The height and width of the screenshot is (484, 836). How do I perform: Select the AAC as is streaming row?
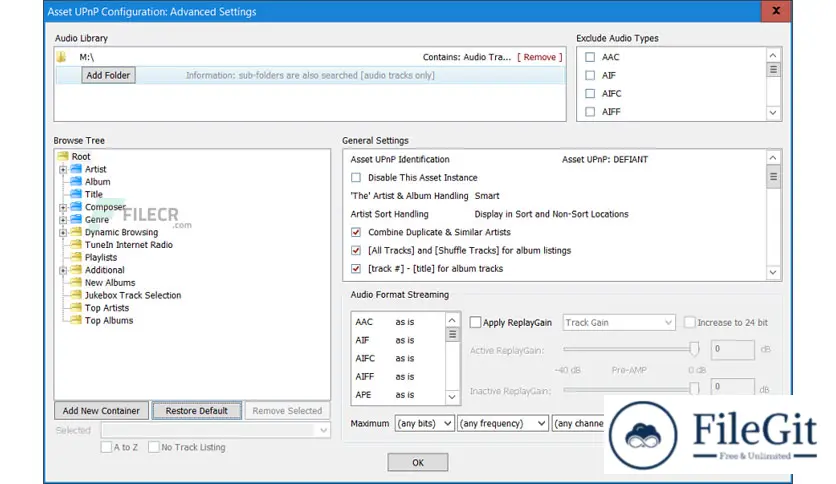tap(398, 322)
